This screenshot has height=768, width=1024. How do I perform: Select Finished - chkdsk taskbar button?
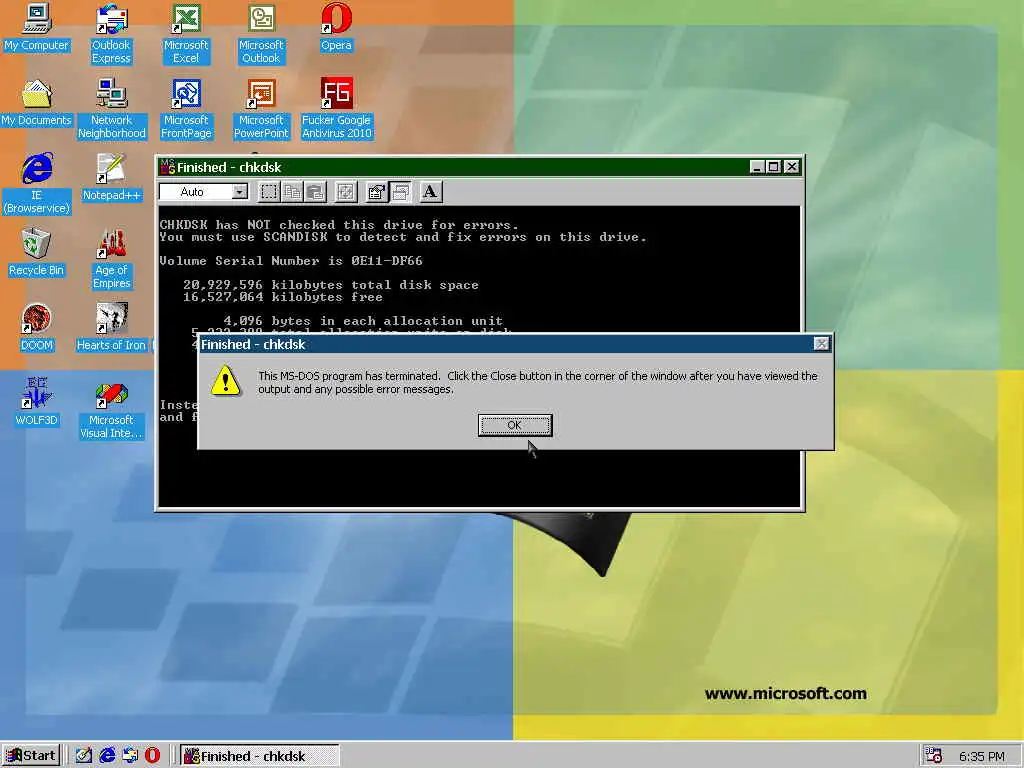259,756
